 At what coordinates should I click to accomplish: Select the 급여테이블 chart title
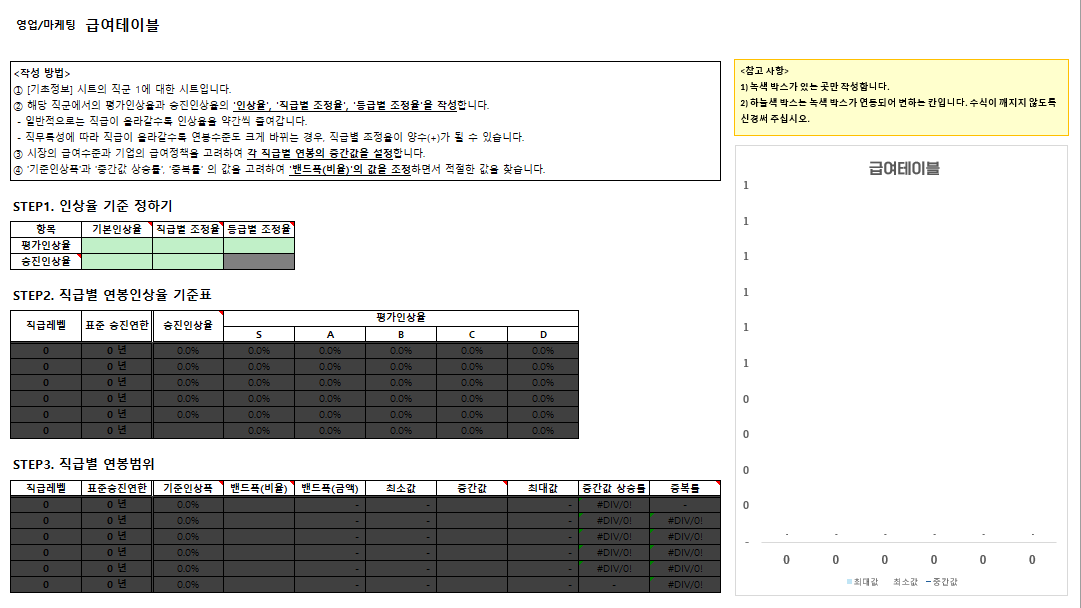click(x=903, y=168)
